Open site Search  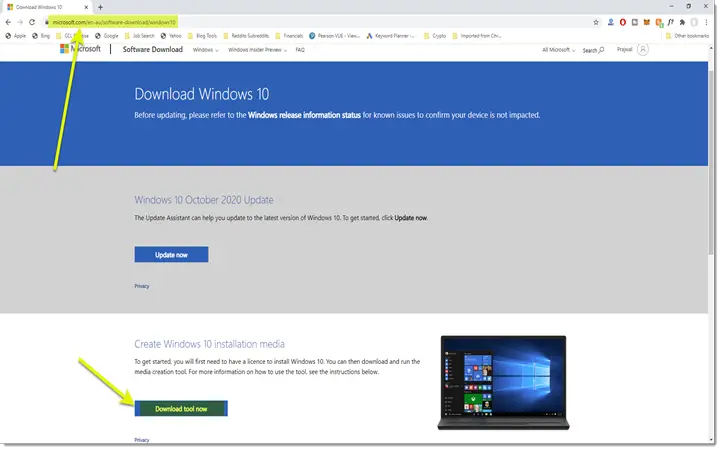[x=593, y=50]
